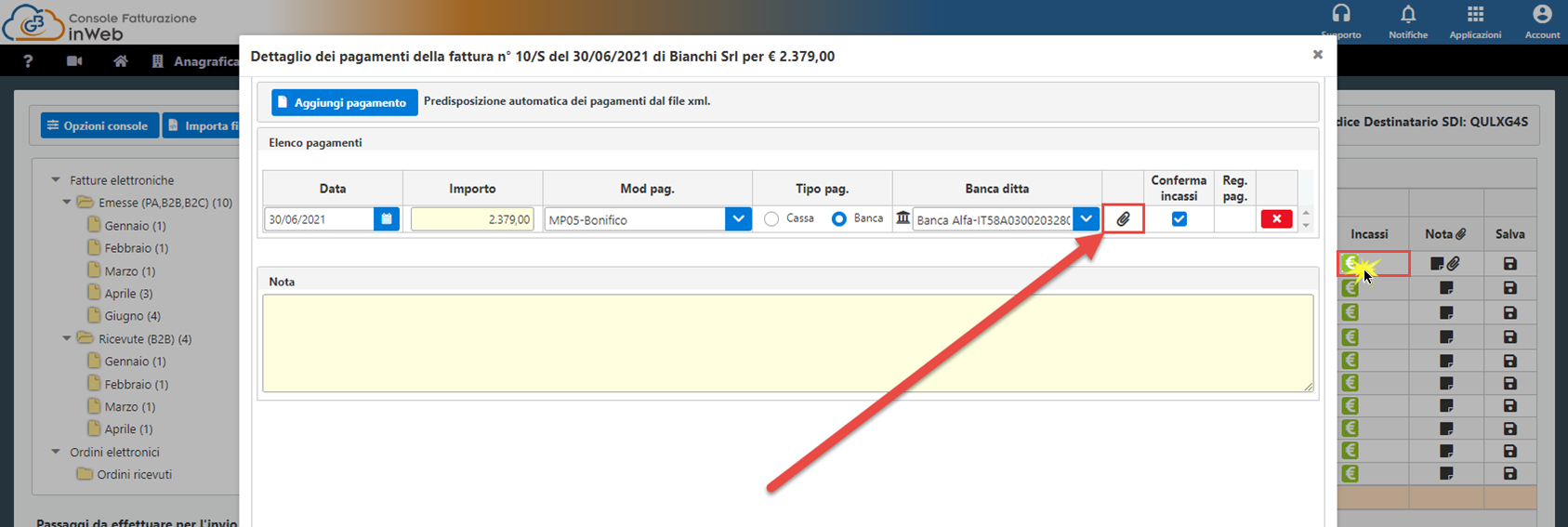Select Gennaio (1) under Ricevute
This screenshot has height=527, width=1568.
click(x=136, y=362)
